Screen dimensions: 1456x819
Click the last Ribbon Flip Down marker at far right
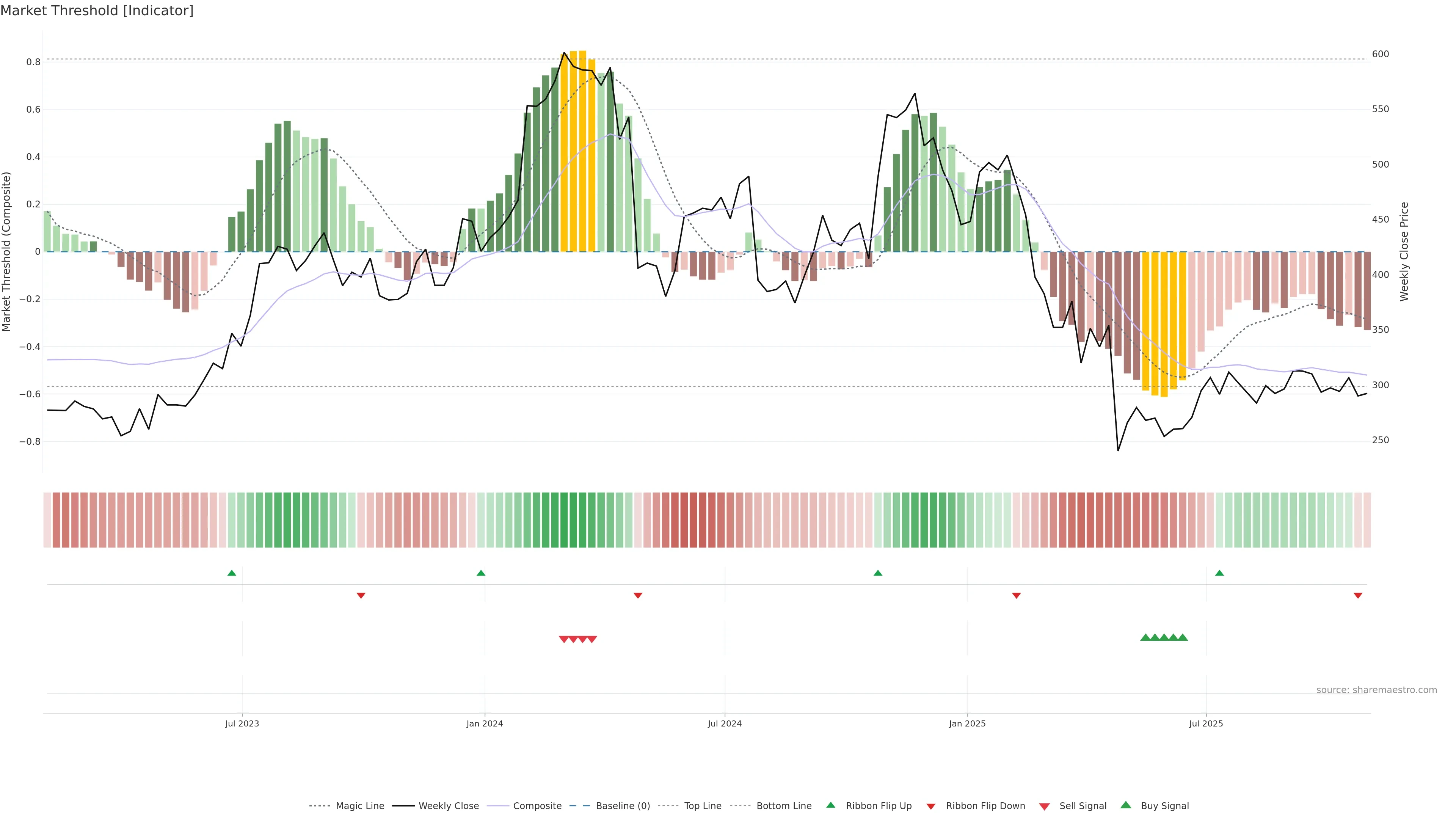1358,596
